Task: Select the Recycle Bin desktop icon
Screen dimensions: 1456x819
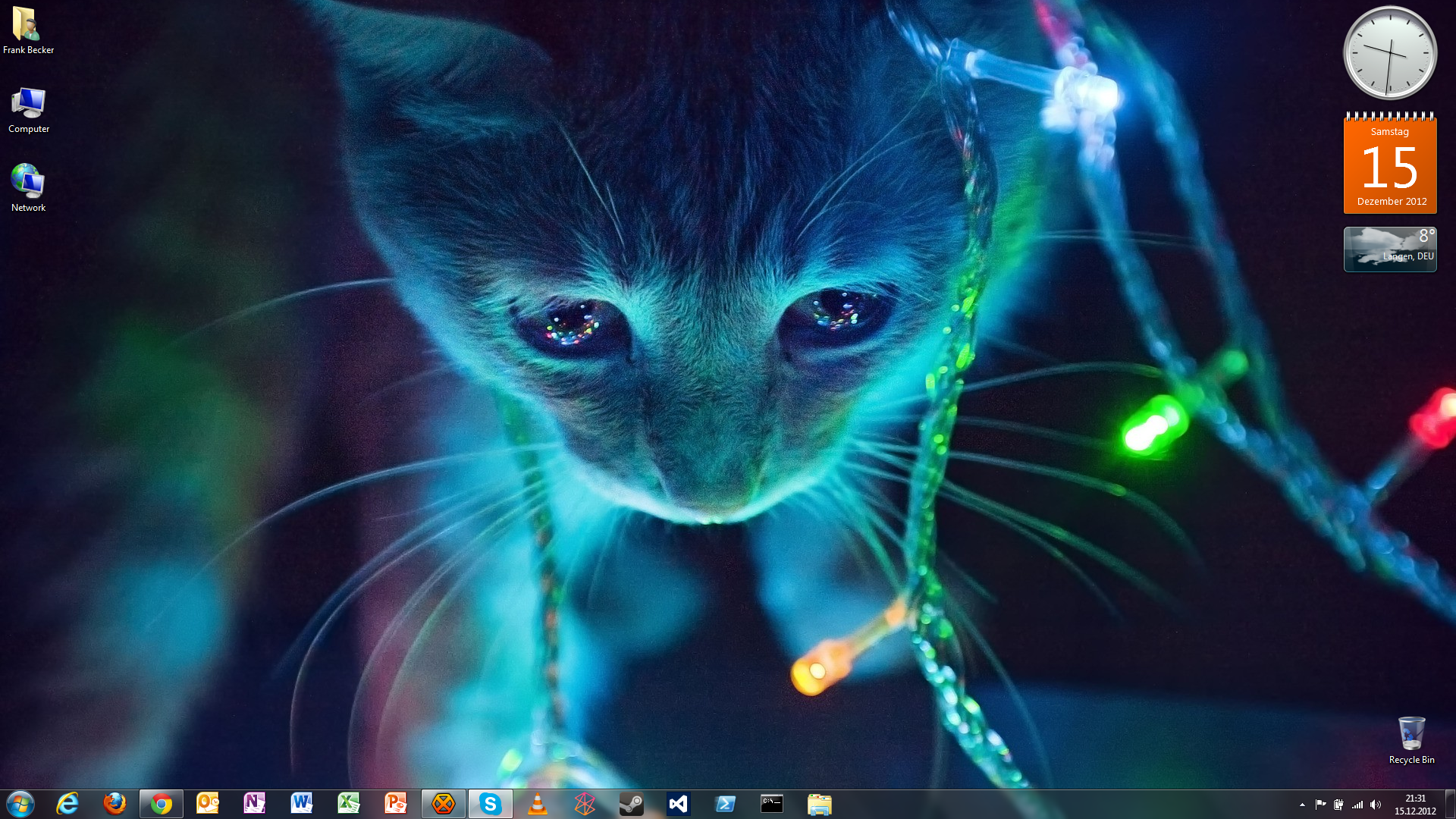Action: point(1411,739)
